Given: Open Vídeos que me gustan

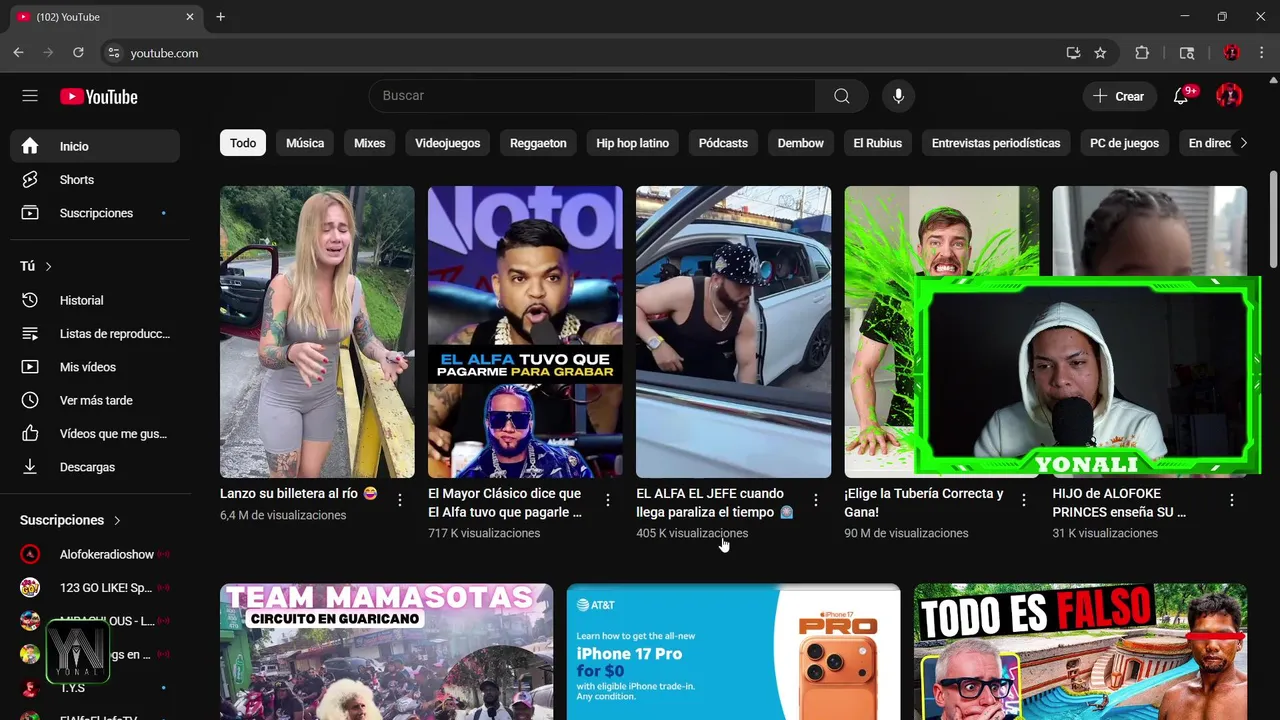Looking at the screenshot, I should click(x=95, y=434).
